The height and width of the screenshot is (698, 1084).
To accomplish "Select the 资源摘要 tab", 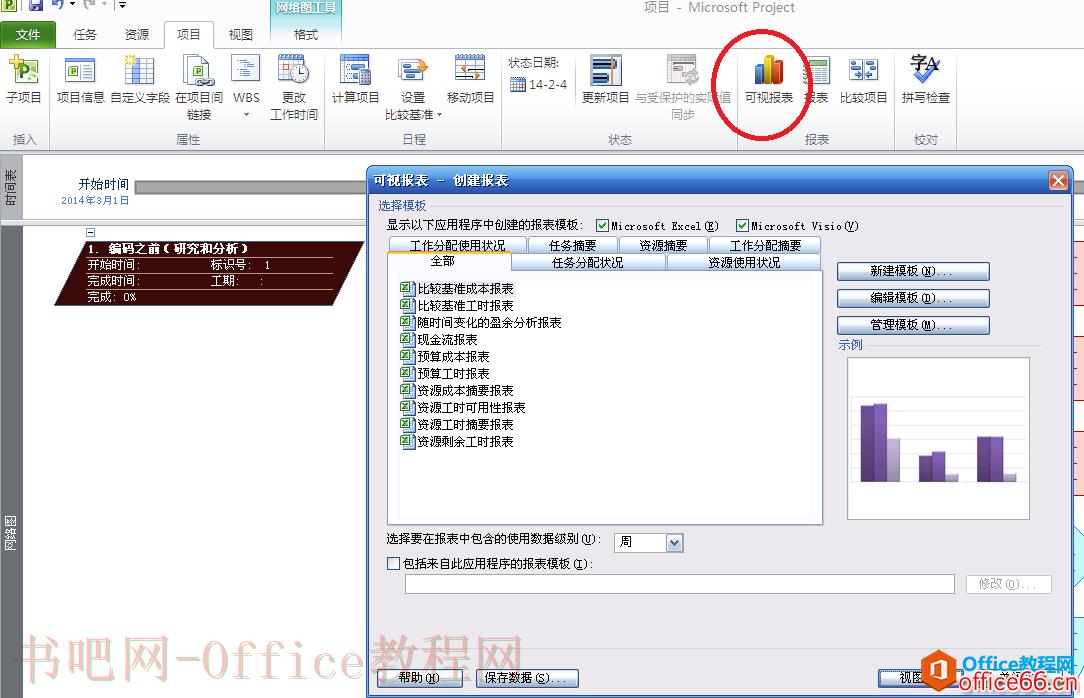I will [663, 245].
